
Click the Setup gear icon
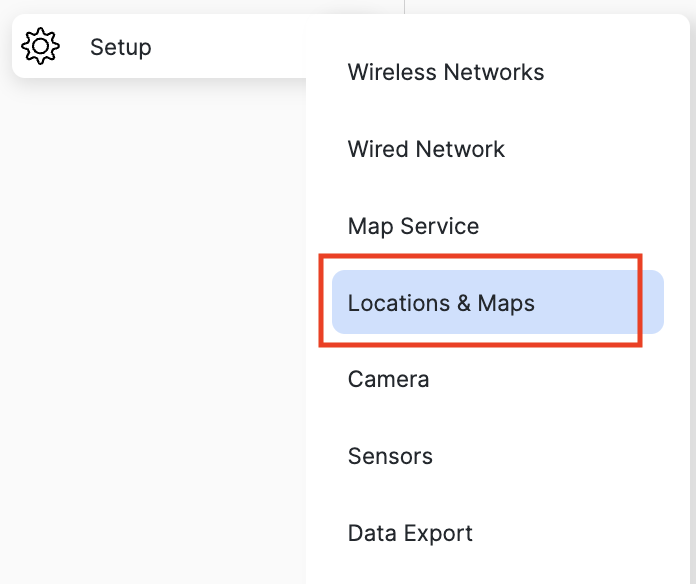click(40, 46)
